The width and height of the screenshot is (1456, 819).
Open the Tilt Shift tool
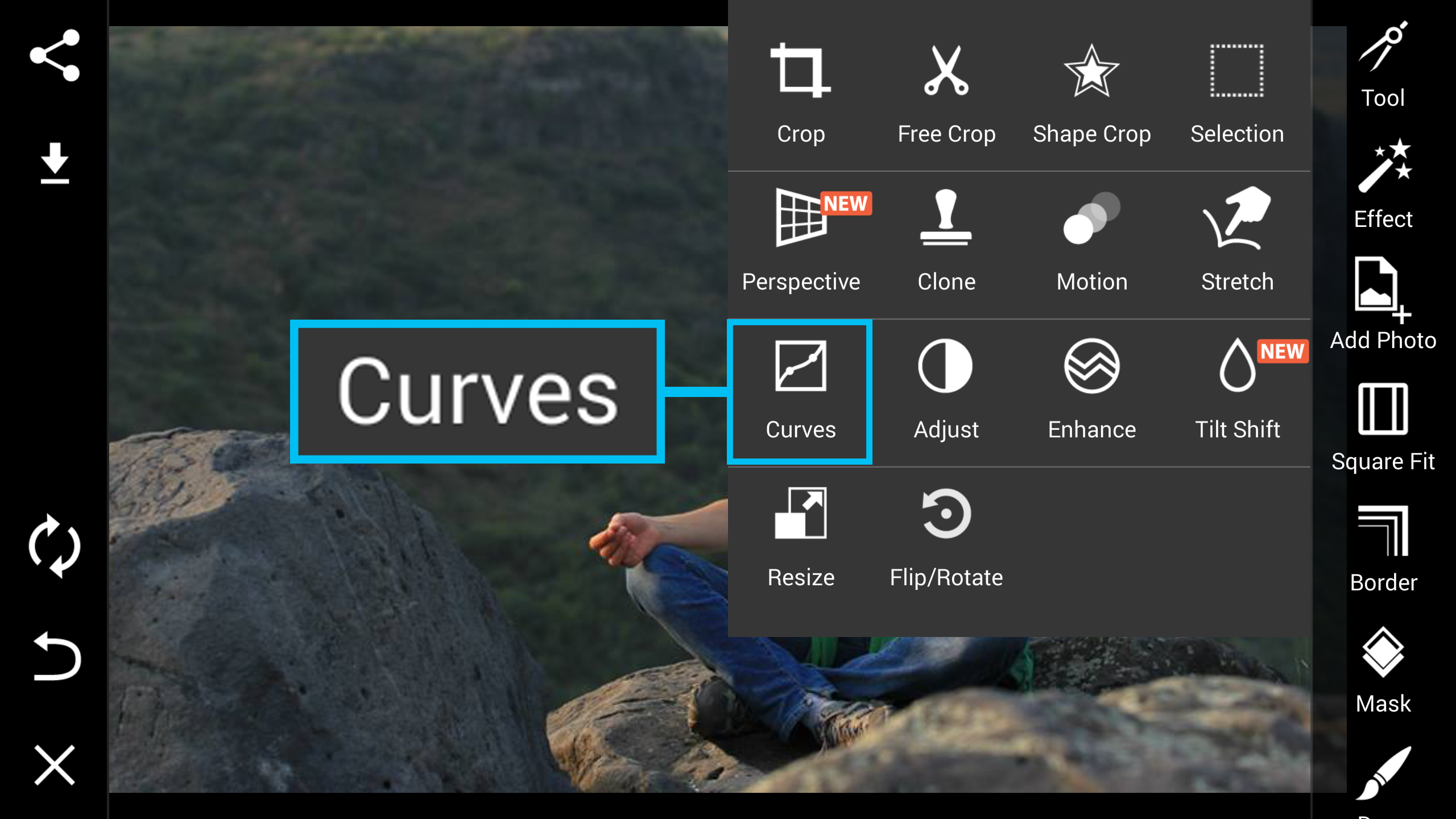[1237, 390]
